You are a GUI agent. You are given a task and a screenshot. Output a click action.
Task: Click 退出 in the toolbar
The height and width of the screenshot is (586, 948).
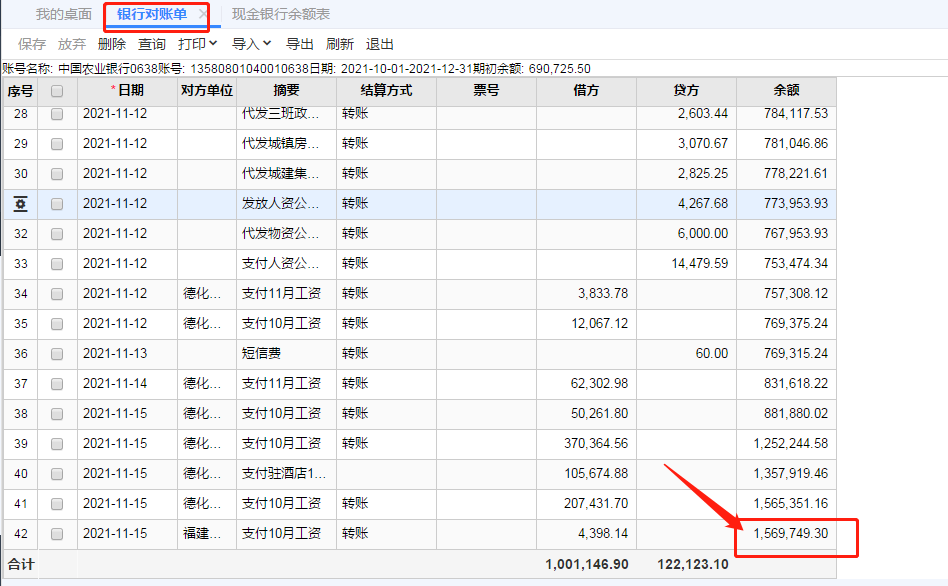pos(380,44)
